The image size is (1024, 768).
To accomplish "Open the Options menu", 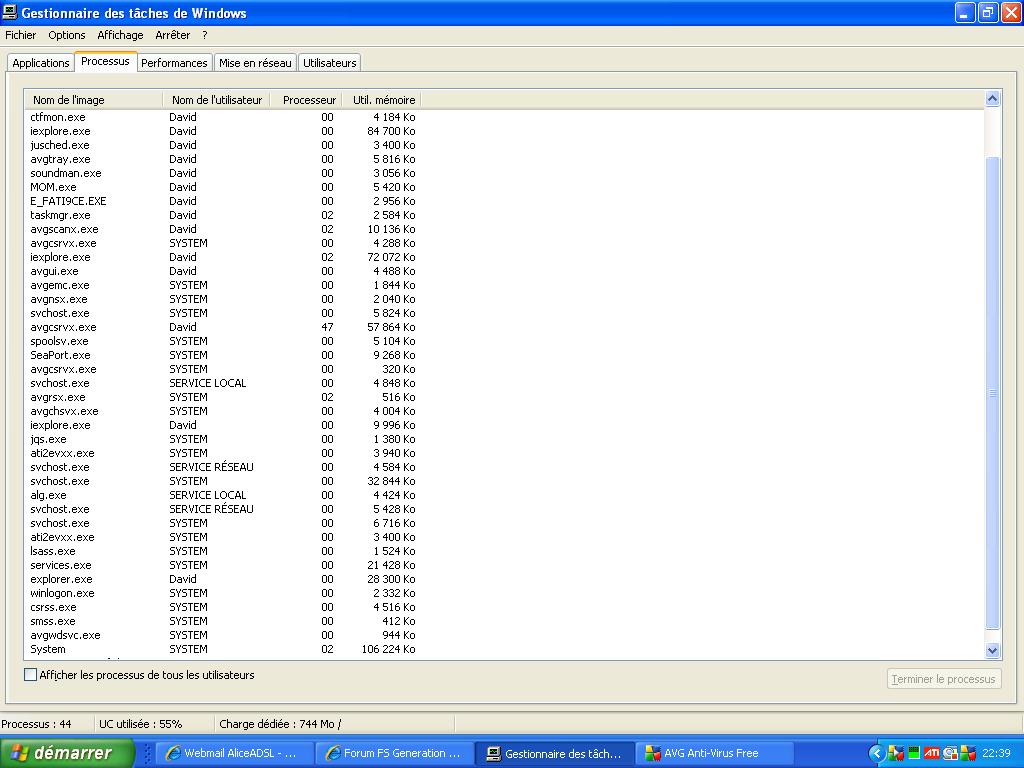I will click(67, 35).
